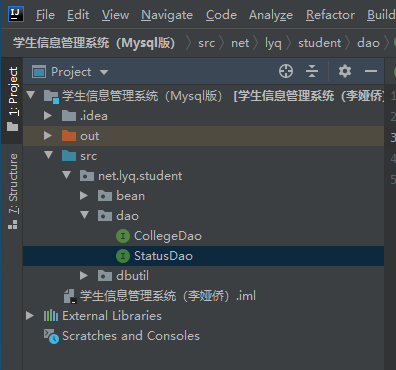
Task: Click the Collapse All icon in Project panel
Action: [312, 71]
